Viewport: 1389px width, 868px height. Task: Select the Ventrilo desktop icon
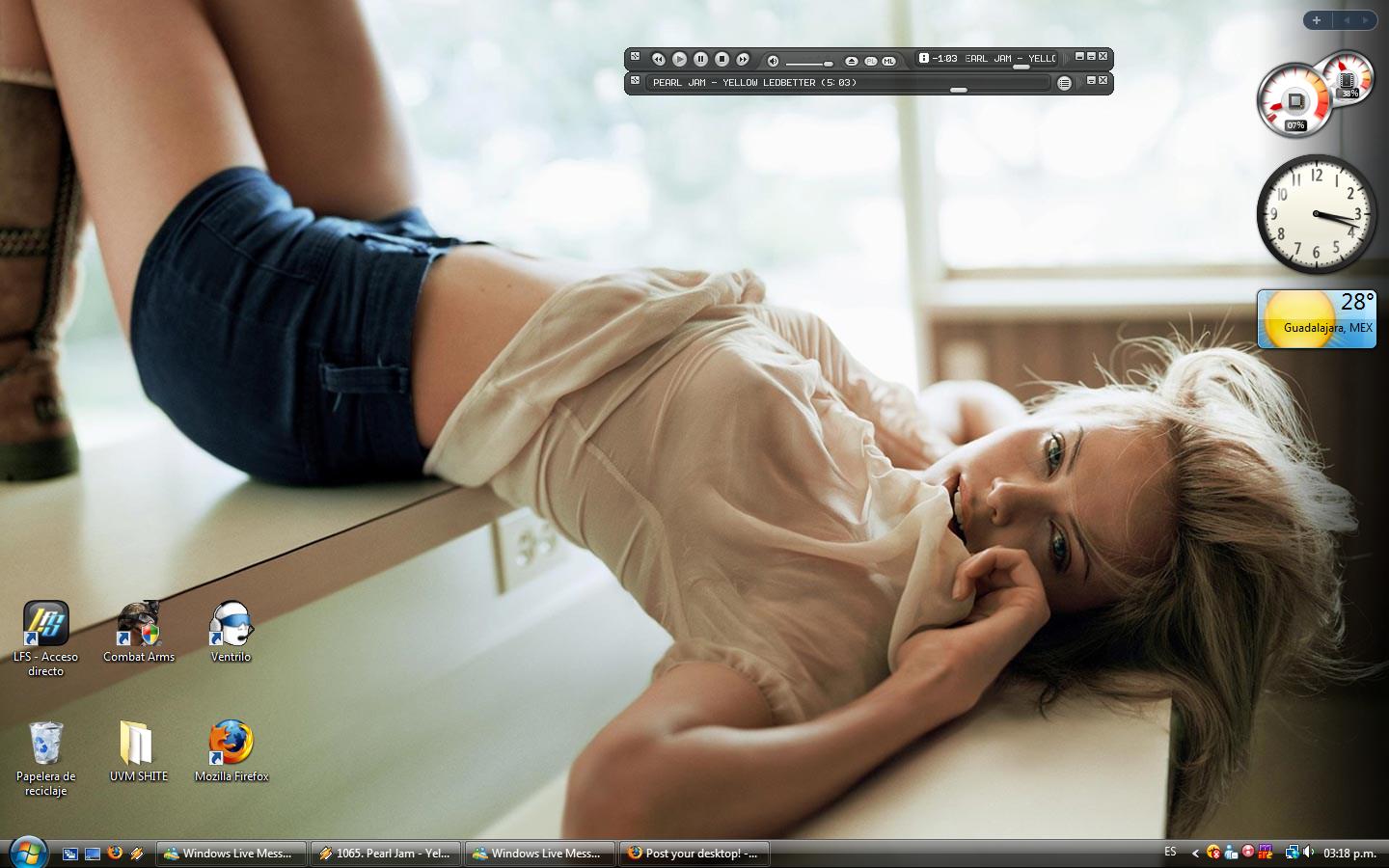[x=231, y=633]
